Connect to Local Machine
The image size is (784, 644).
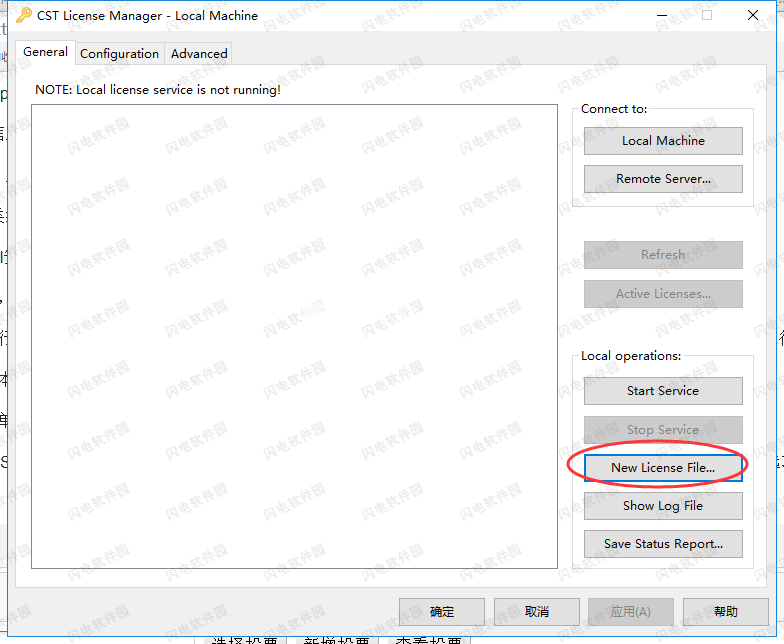point(663,141)
